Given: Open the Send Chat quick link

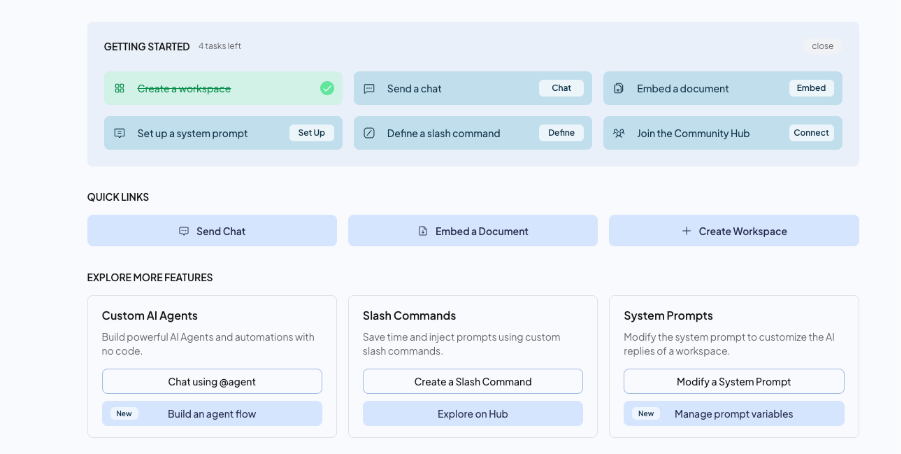Looking at the screenshot, I should [x=212, y=231].
